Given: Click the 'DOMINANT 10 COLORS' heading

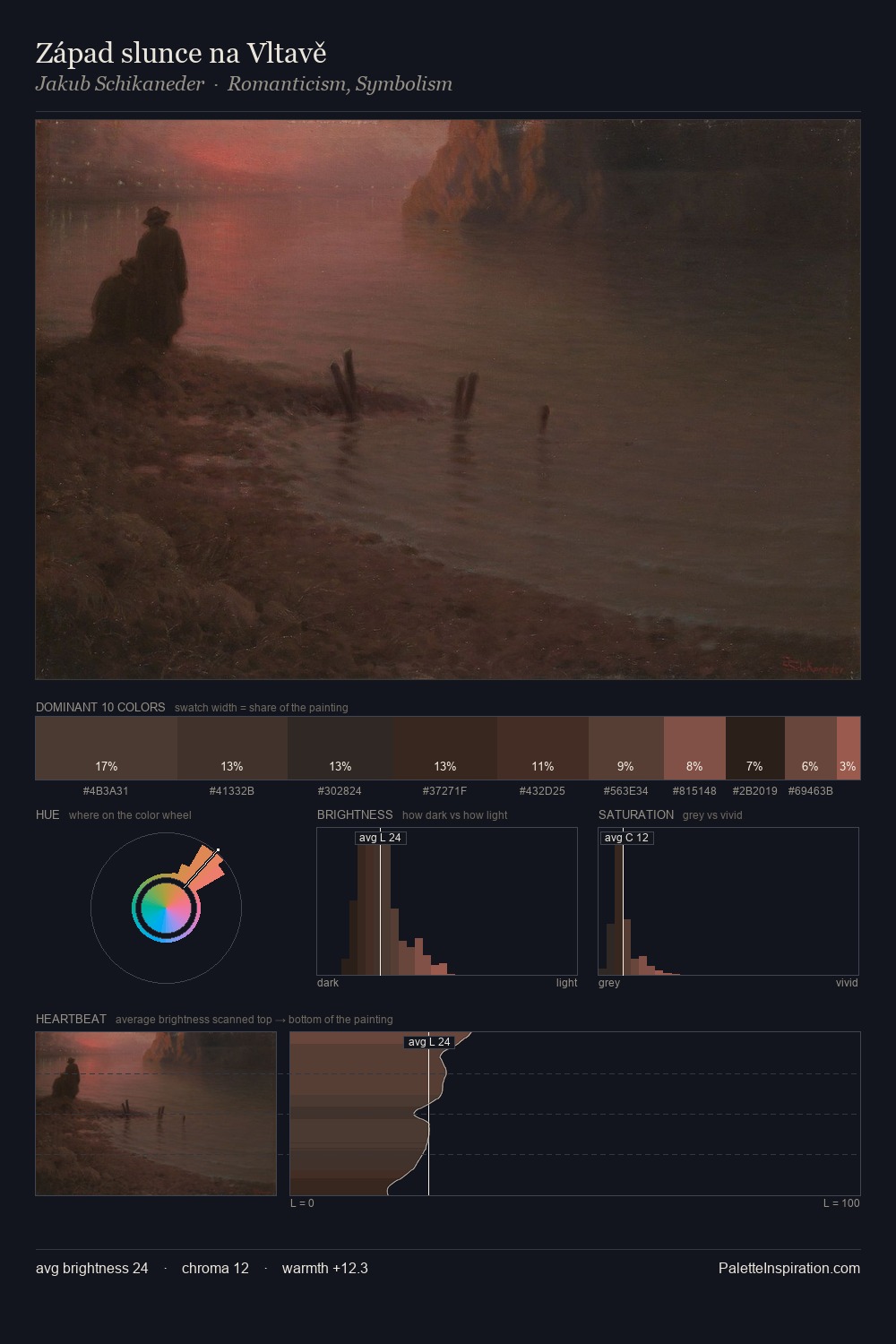Looking at the screenshot, I should pos(100,707).
